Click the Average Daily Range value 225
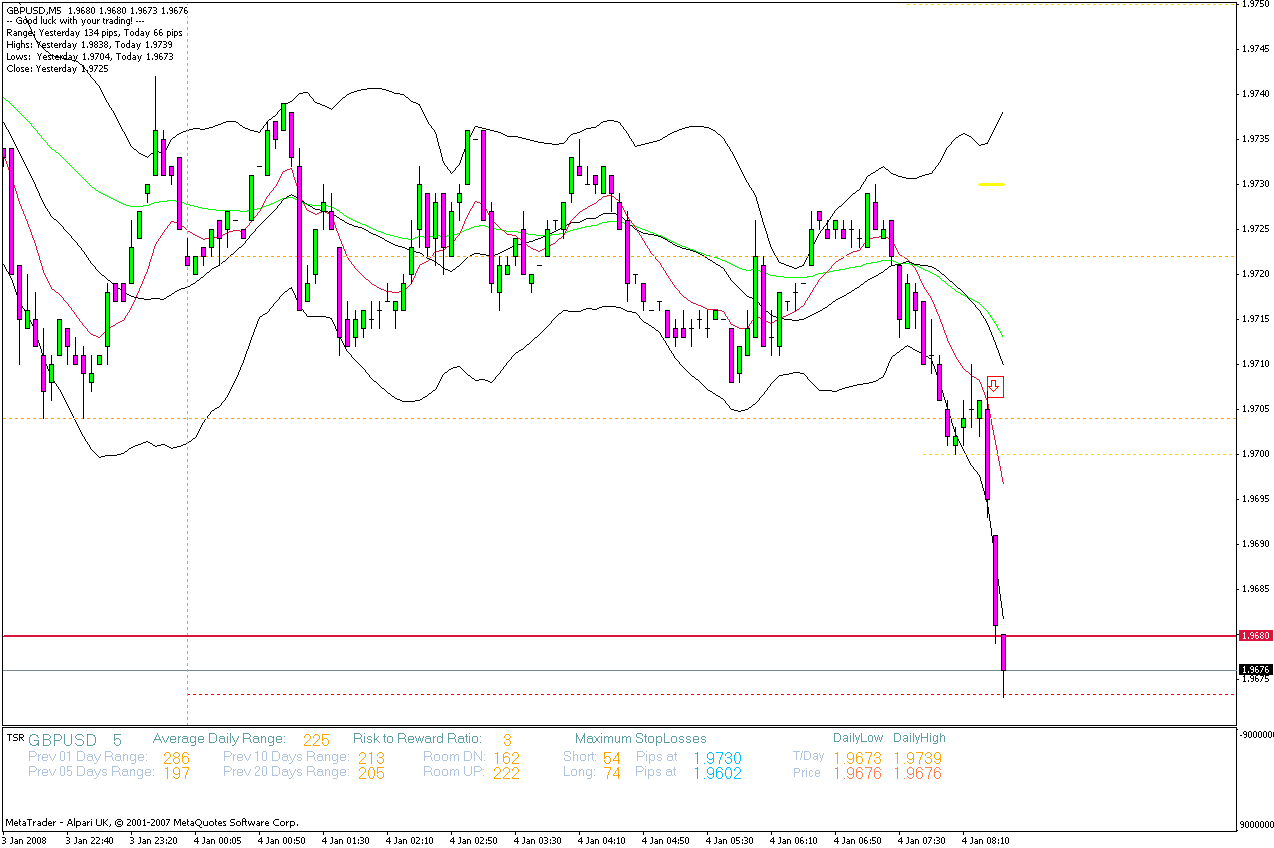Viewport: 1274px width, 848px height. [316, 740]
